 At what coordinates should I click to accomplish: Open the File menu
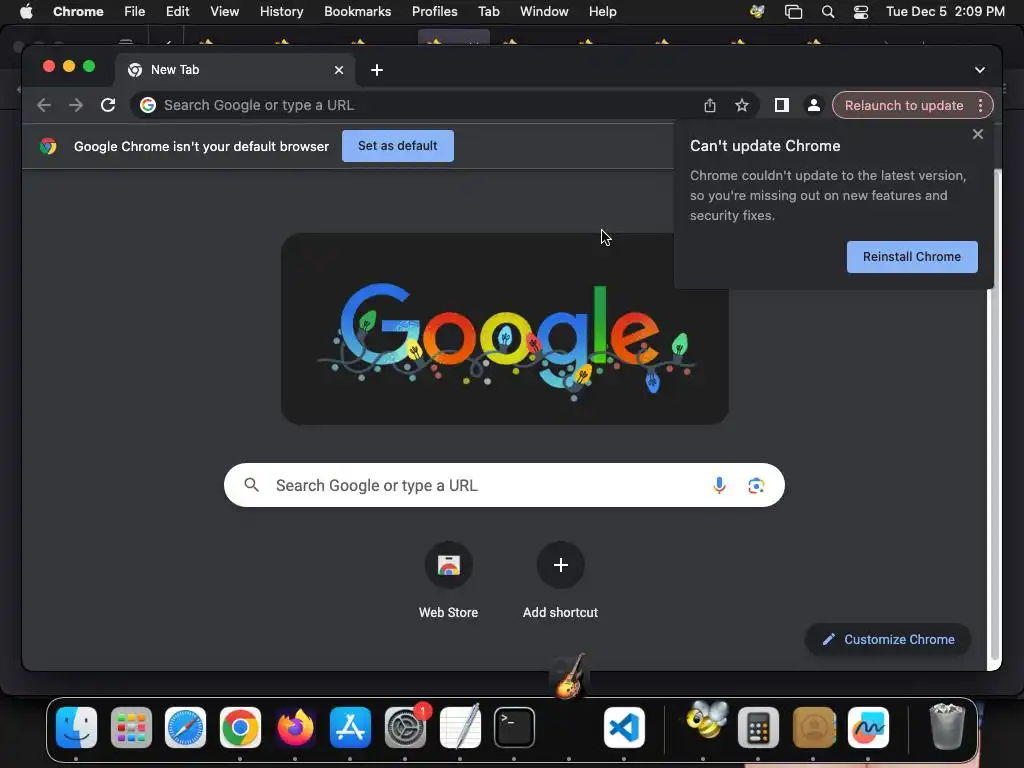pyautogui.click(x=135, y=11)
